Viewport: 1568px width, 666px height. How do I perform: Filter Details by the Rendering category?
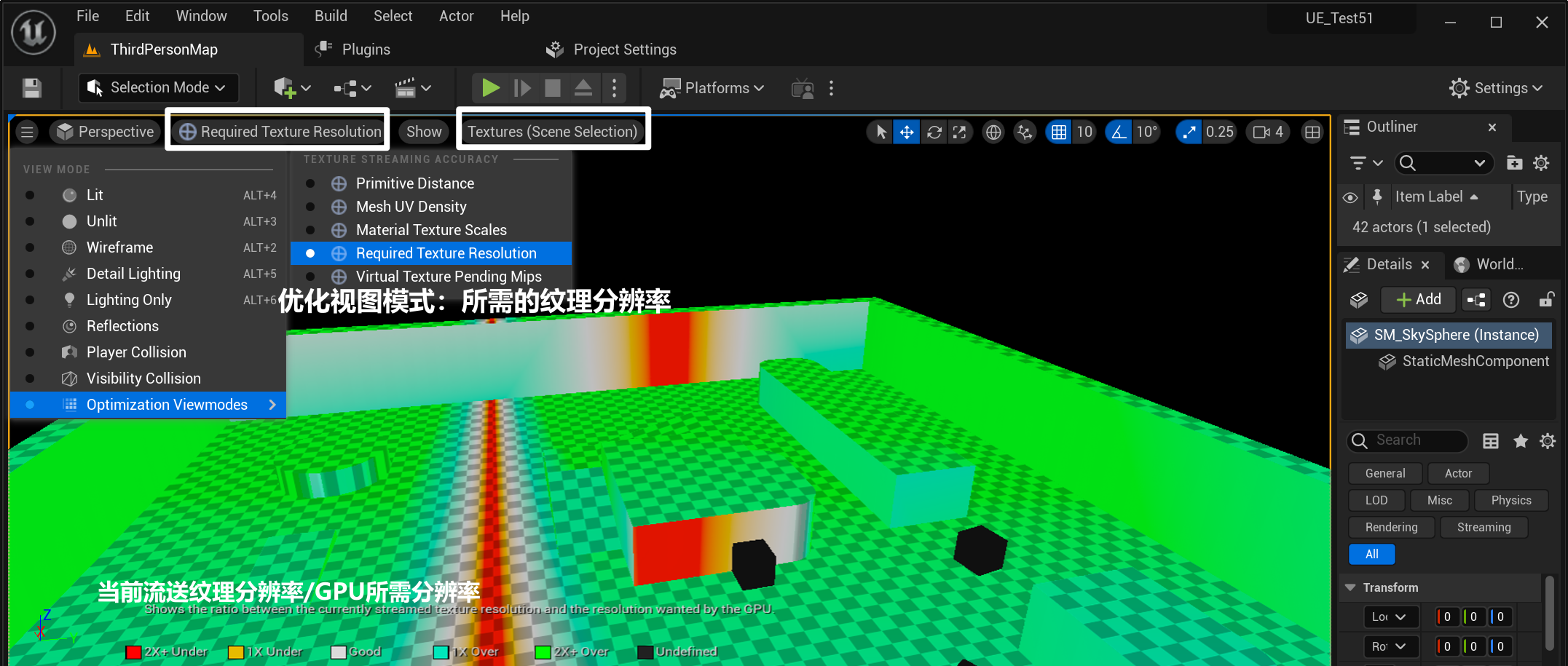coord(1391,527)
